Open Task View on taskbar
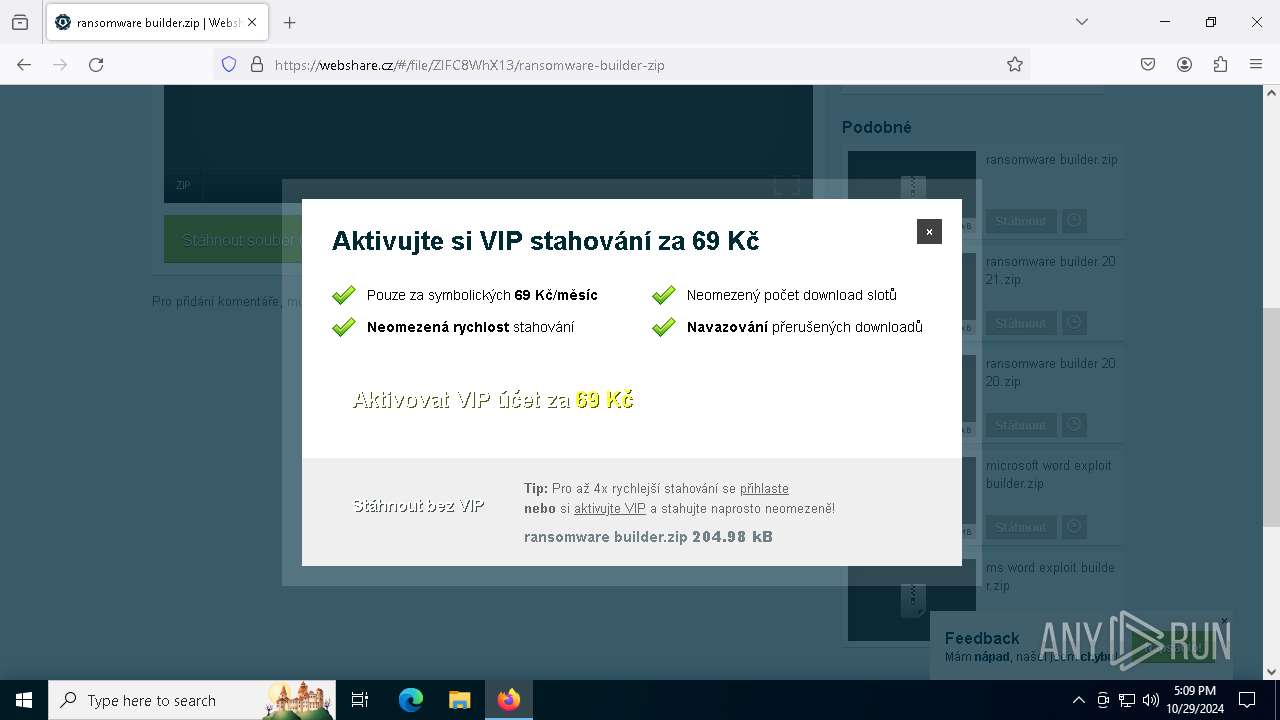Image resolution: width=1280 pixels, height=720 pixels. point(360,700)
